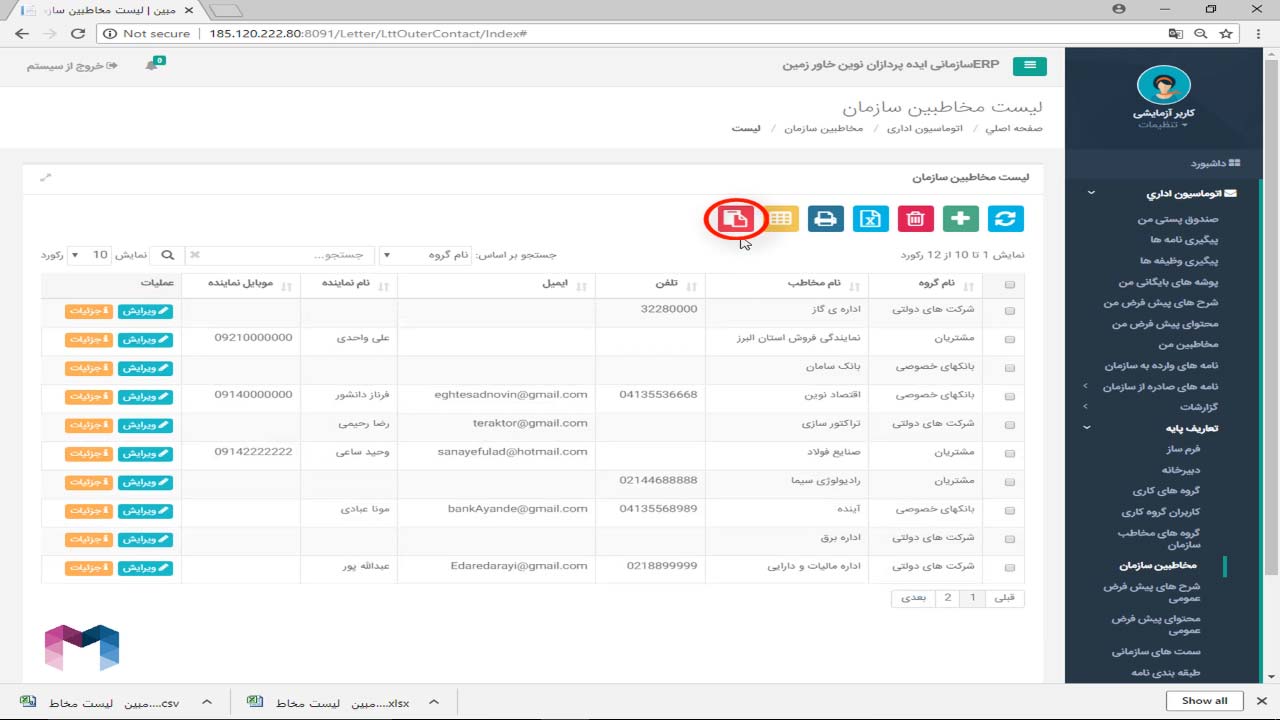1280x720 pixels.
Task: Bookmark page with star icon
Action: tap(1226, 33)
